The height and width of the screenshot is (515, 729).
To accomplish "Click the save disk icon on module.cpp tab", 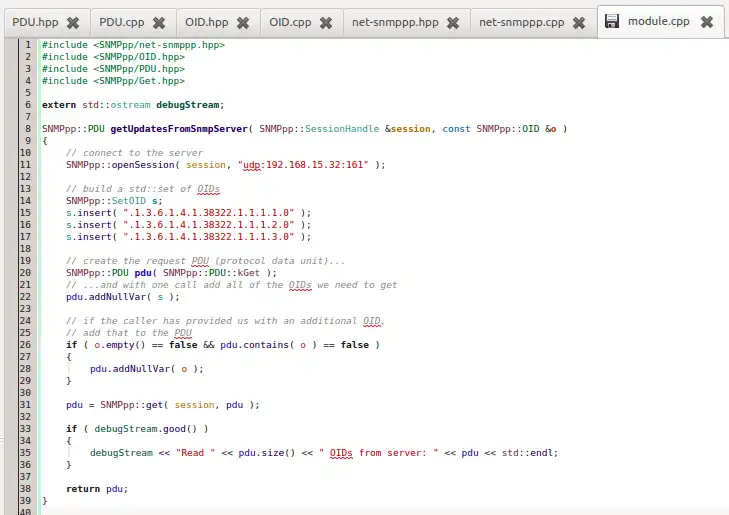I will pyautogui.click(x=612, y=21).
